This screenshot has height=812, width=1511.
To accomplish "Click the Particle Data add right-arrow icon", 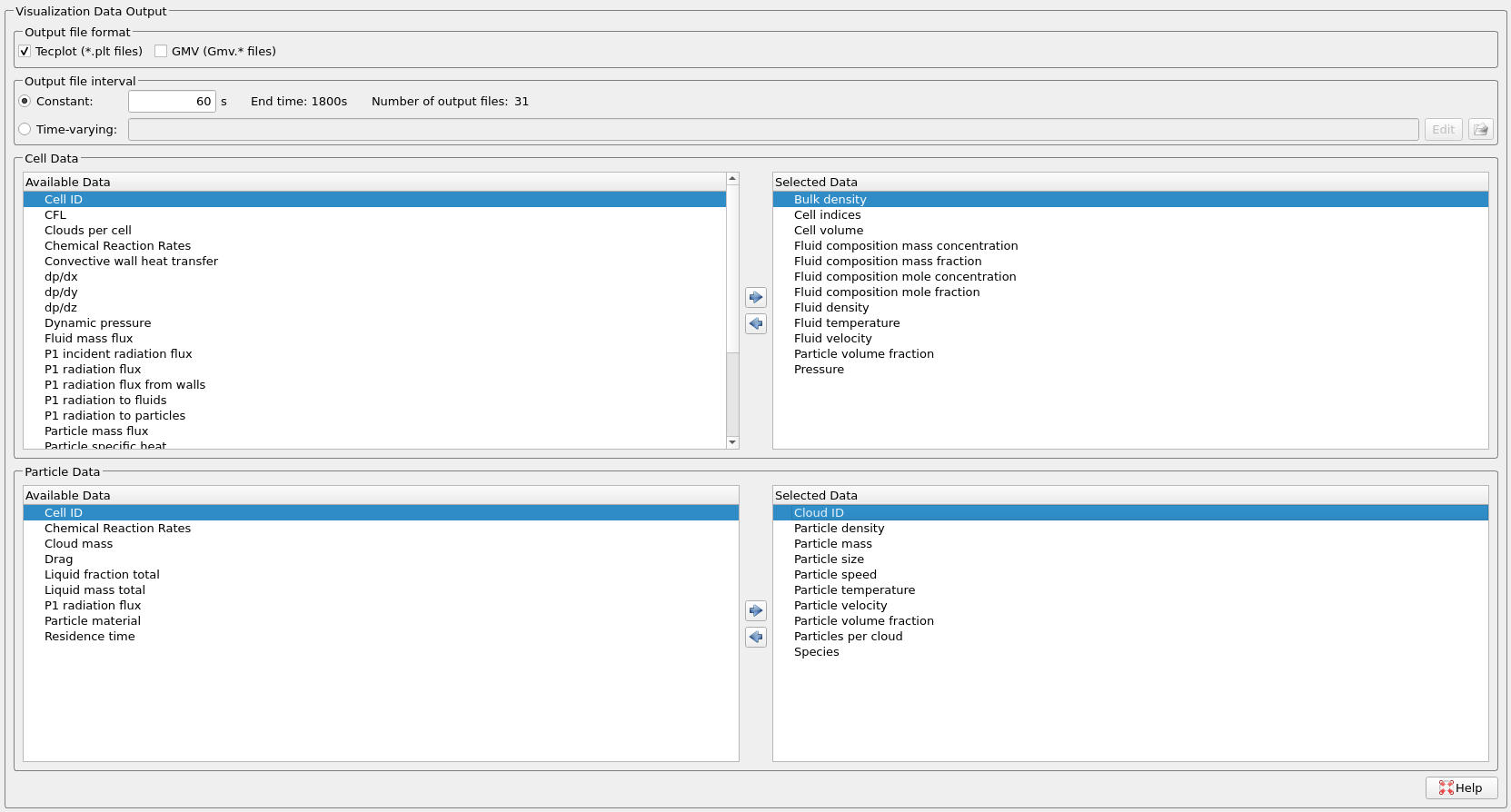I will pos(755,610).
